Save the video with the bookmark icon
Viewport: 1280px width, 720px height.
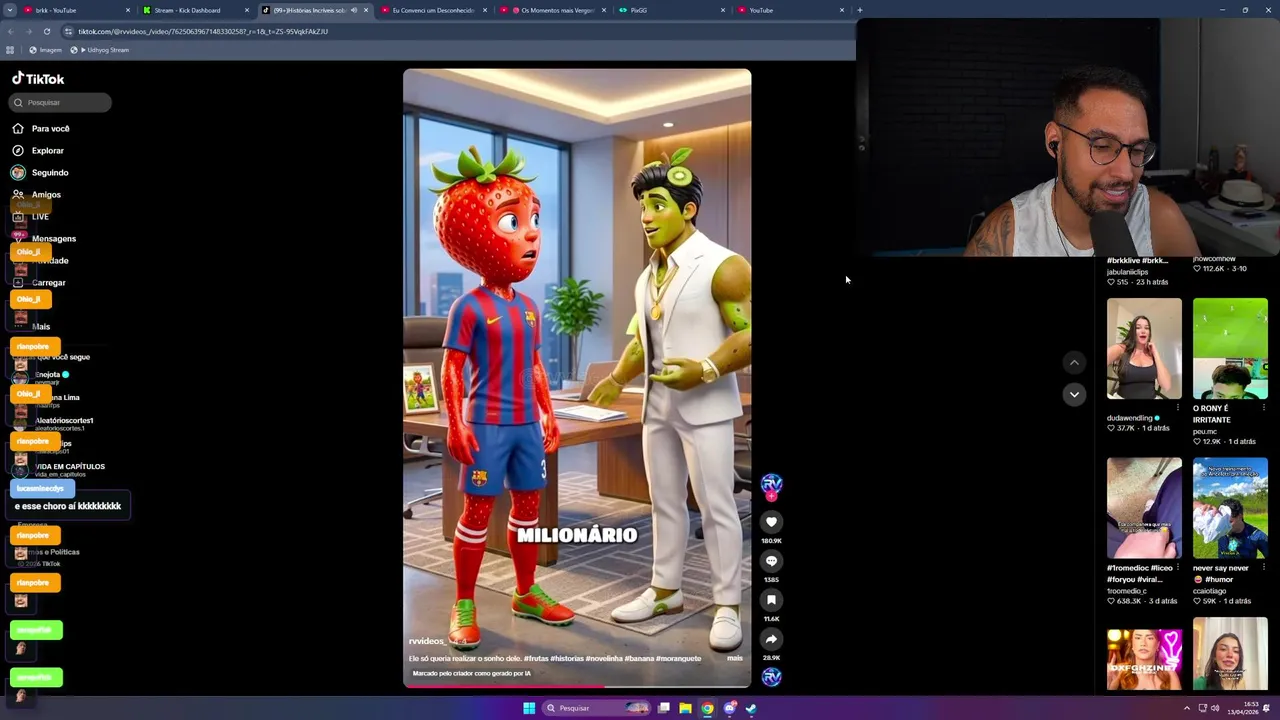coord(771,600)
